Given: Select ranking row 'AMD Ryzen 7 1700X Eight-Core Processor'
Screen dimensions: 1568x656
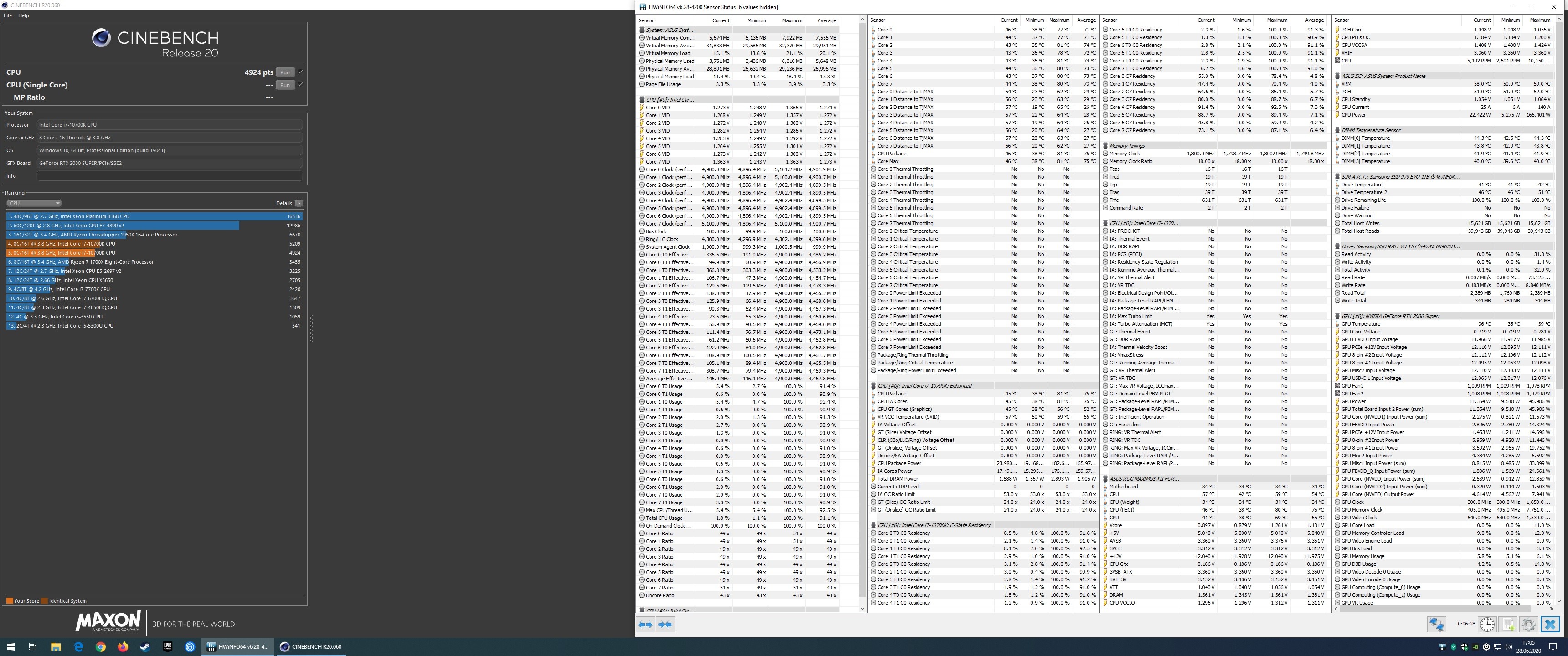Looking at the screenshot, I should [155, 261].
